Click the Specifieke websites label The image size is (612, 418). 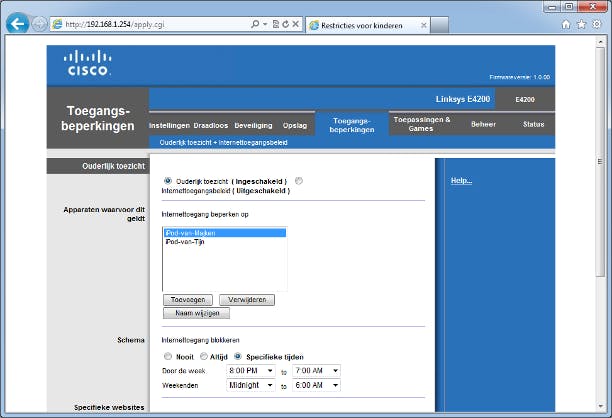(x=109, y=407)
